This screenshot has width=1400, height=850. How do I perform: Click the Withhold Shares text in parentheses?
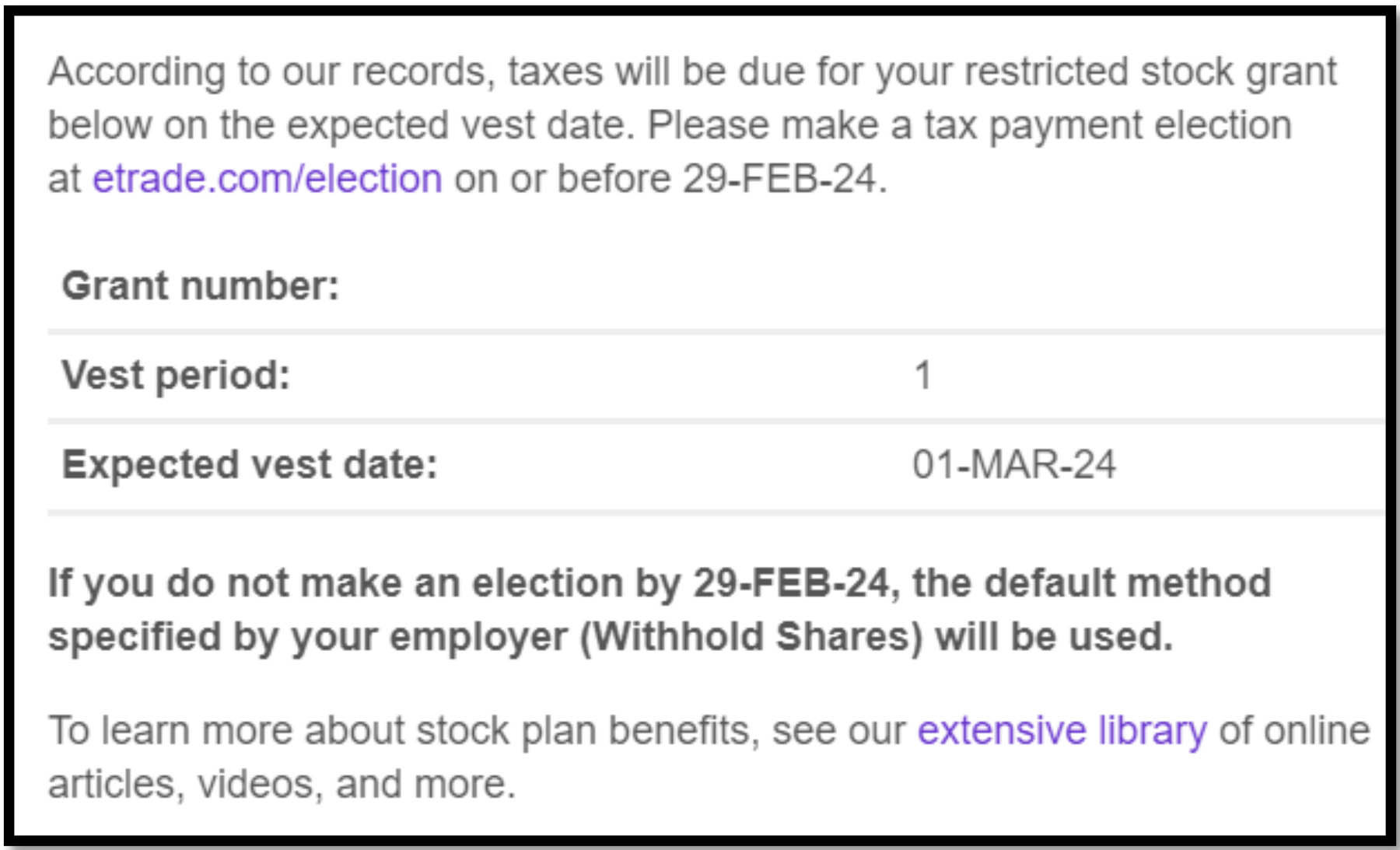(752, 637)
